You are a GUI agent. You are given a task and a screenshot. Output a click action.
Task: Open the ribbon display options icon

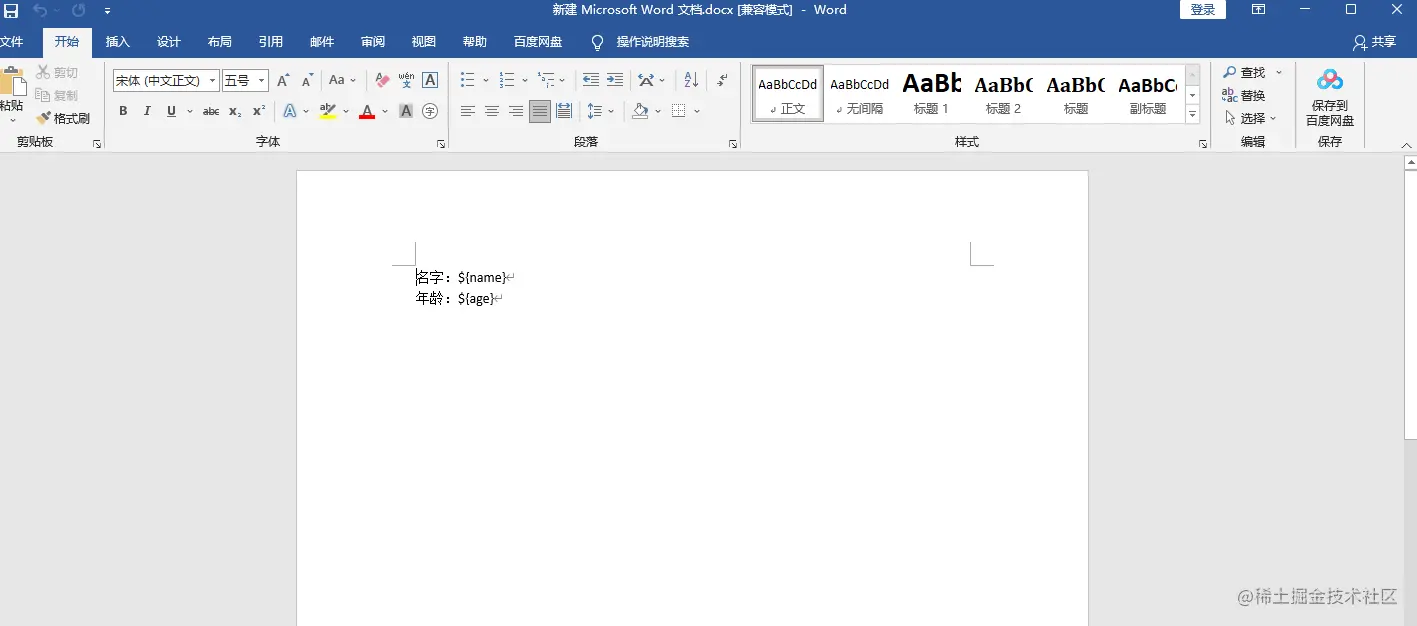1259,10
